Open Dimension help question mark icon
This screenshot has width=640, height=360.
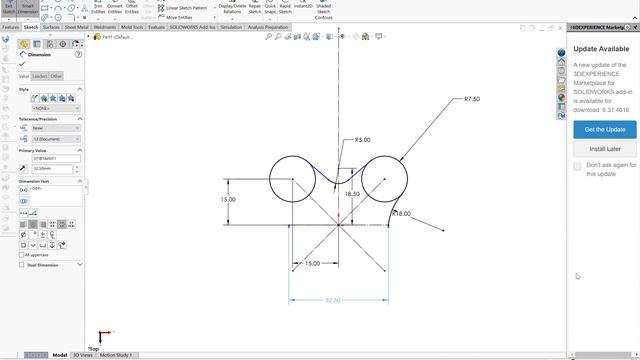78,54
